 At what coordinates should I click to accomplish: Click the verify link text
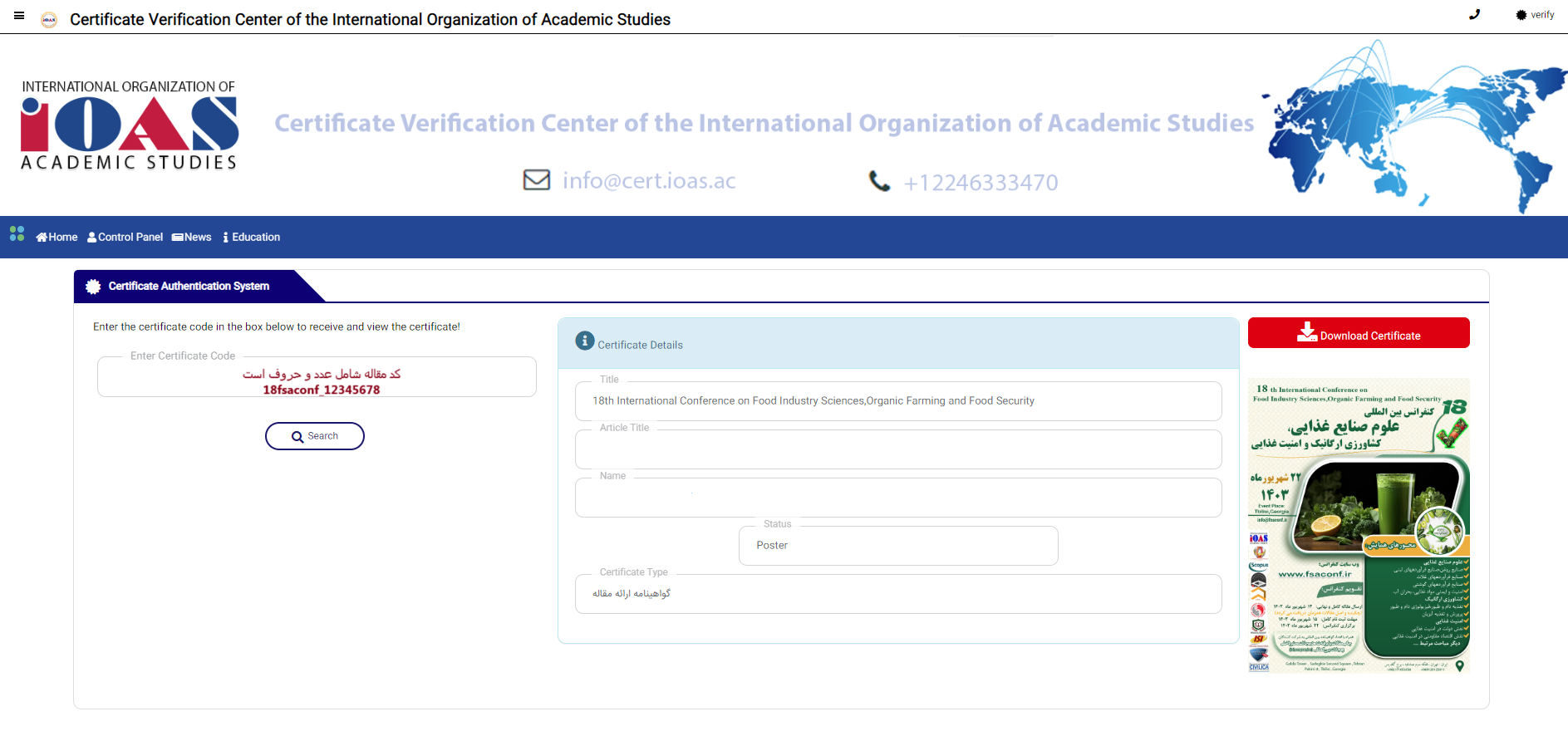click(x=1542, y=15)
